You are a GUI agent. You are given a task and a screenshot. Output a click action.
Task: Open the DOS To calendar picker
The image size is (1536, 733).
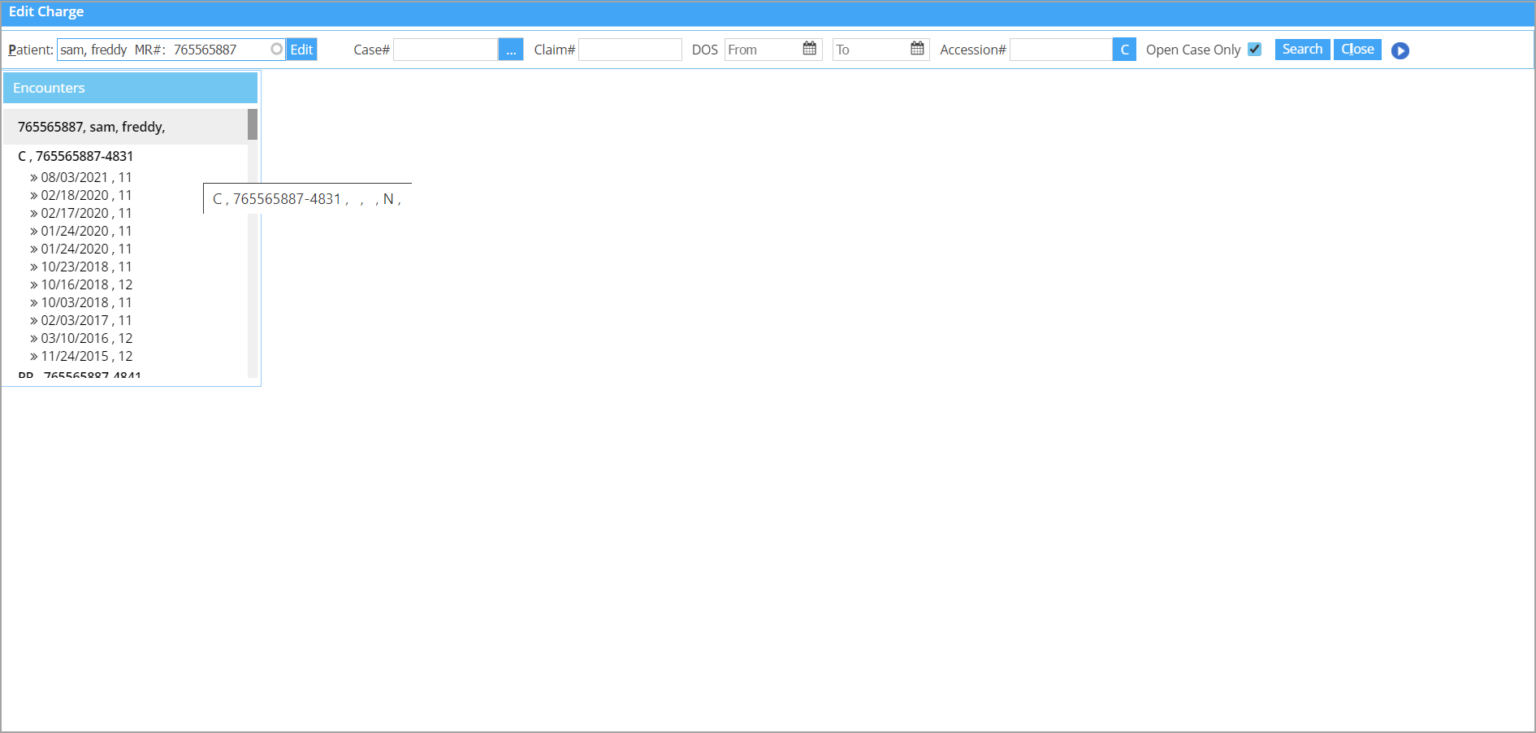pyautogui.click(x=917, y=49)
